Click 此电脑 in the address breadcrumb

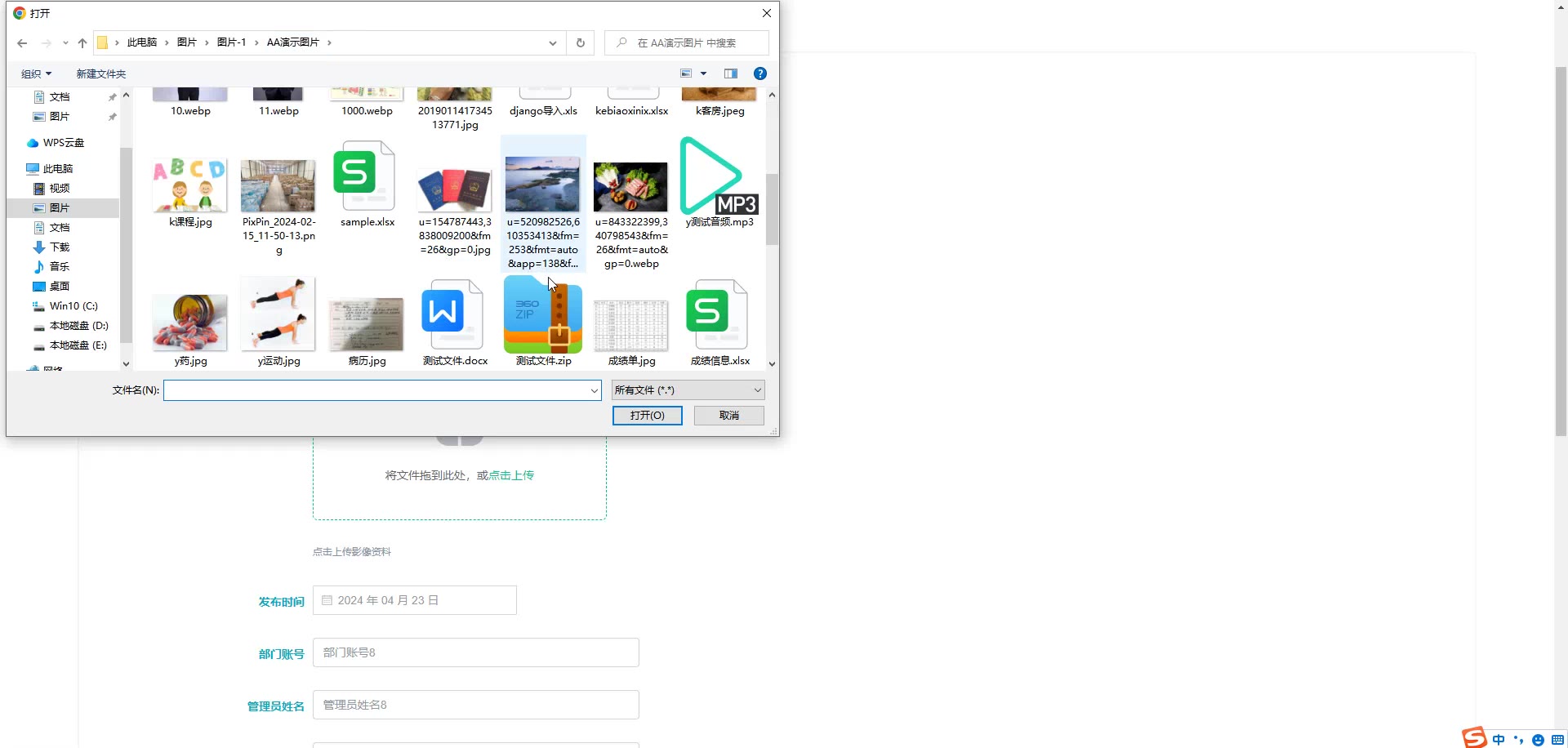(142, 42)
